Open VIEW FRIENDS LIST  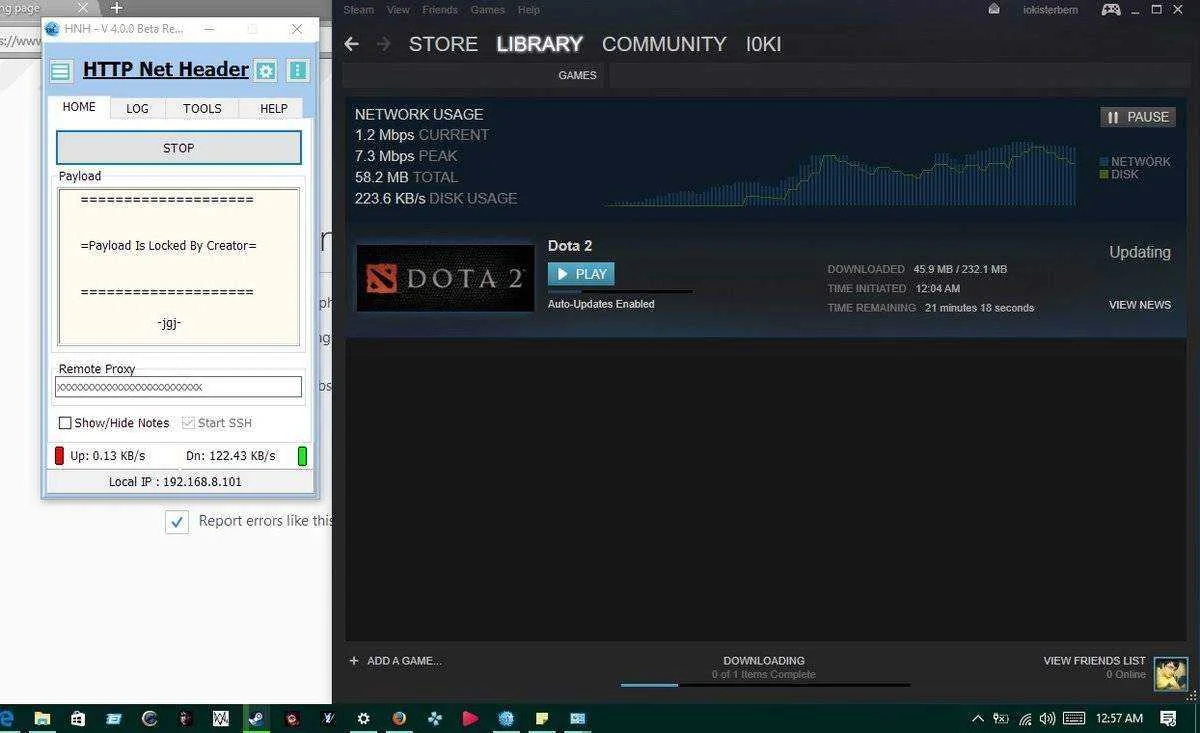click(x=1094, y=661)
